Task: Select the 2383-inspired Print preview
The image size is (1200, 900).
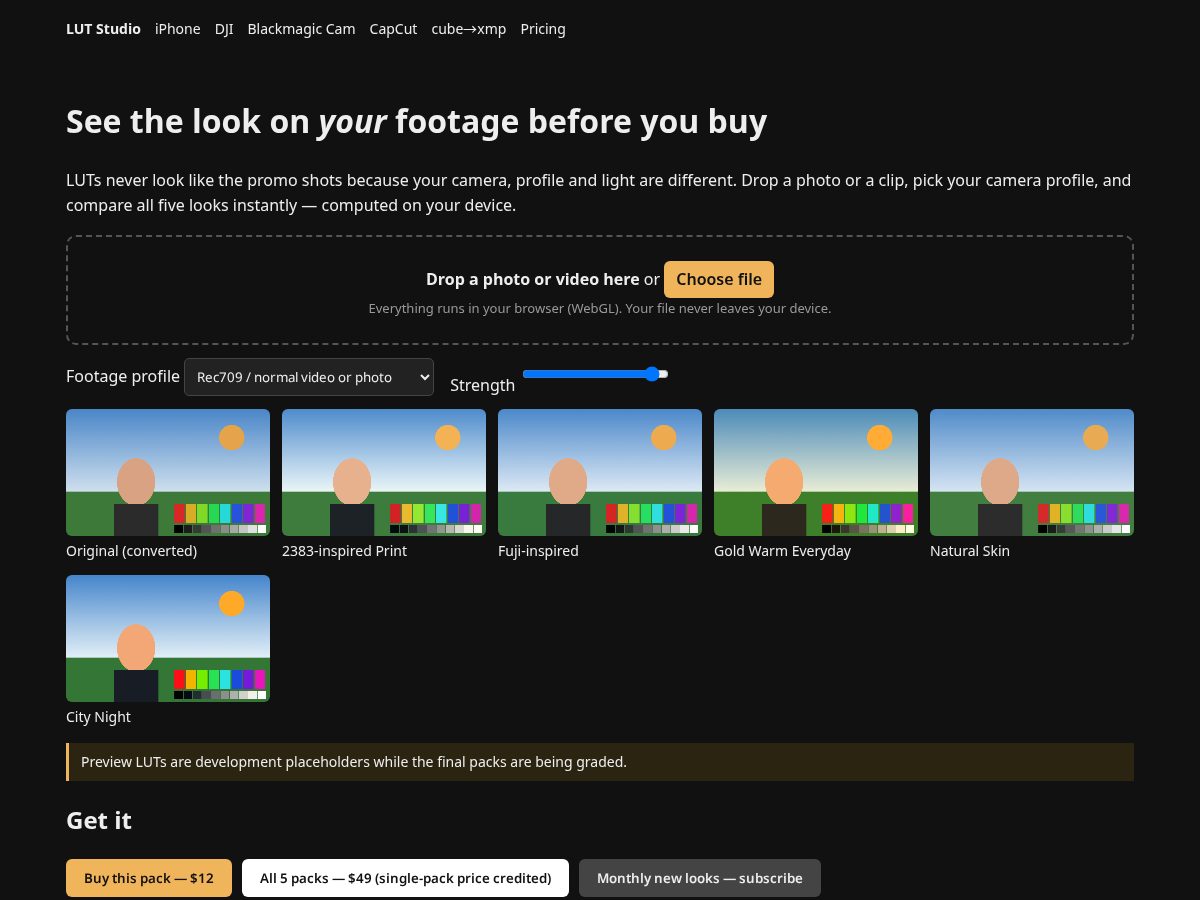Action: (384, 472)
